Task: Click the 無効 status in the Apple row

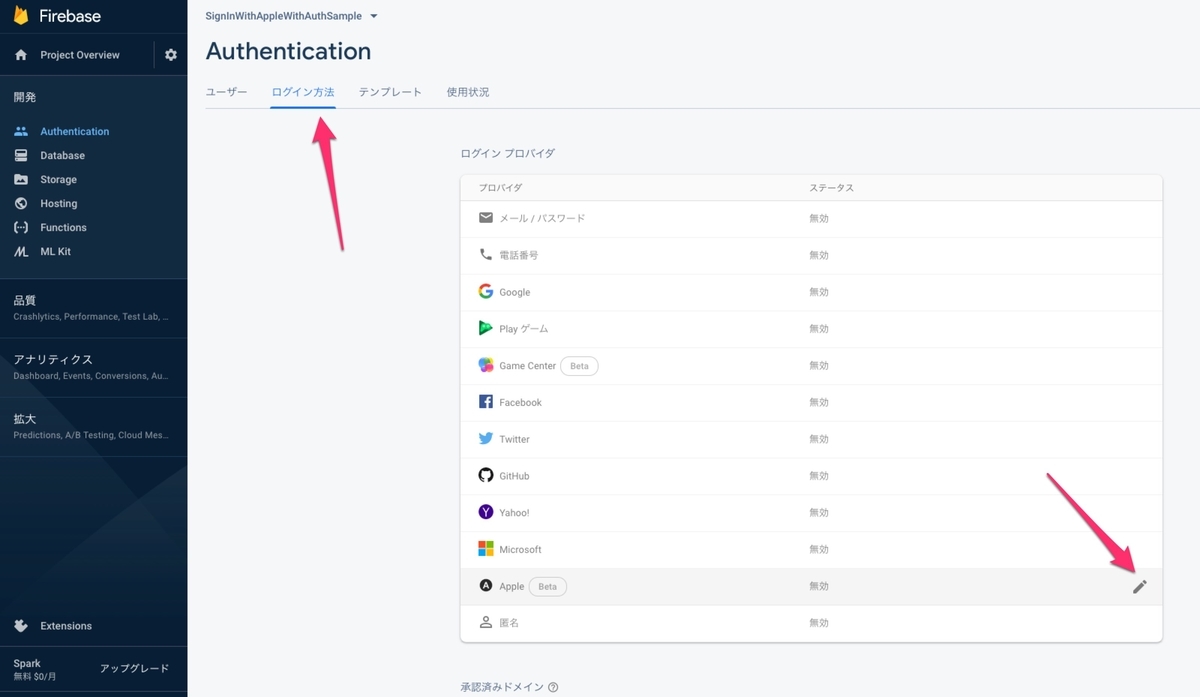Action: click(819, 586)
